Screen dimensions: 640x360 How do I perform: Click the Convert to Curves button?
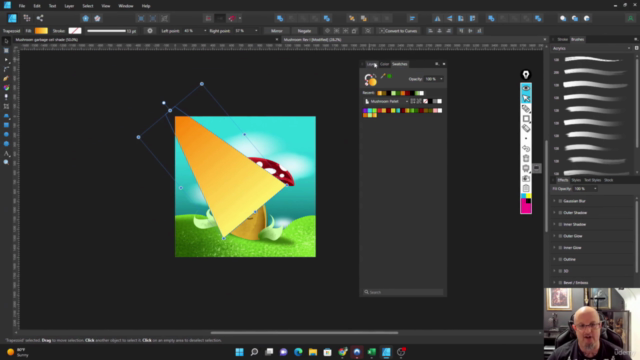[x=398, y=31]
